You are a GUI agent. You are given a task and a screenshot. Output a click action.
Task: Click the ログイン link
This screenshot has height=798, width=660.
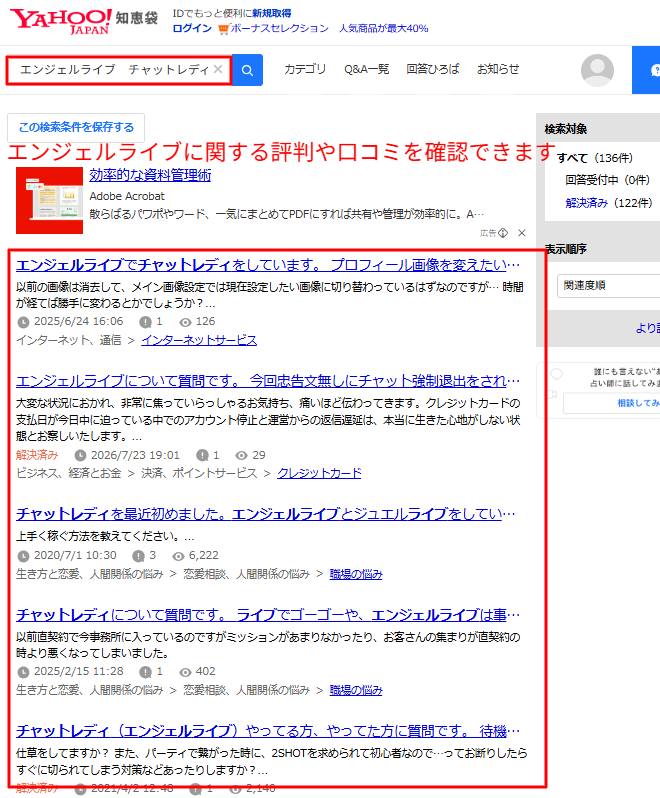pos(192,28)
